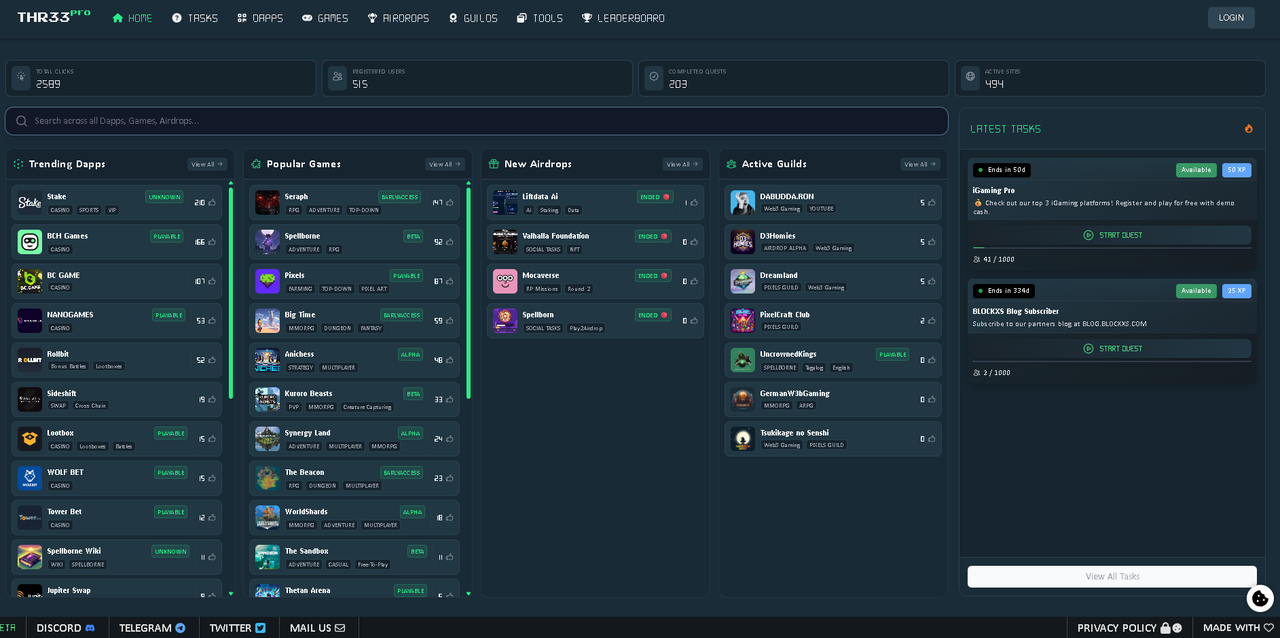This screenshot has width=1280, height=638.
Task: Select the UncrownedKings guild name
Action: (x=788, y=354)
